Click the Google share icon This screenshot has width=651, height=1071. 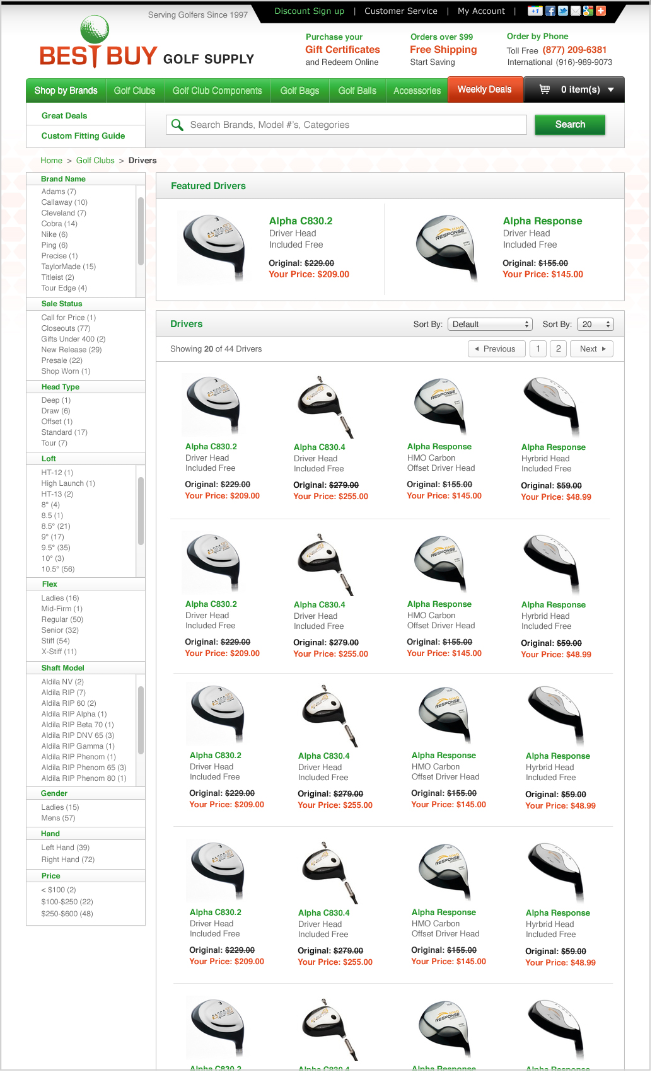588,11
